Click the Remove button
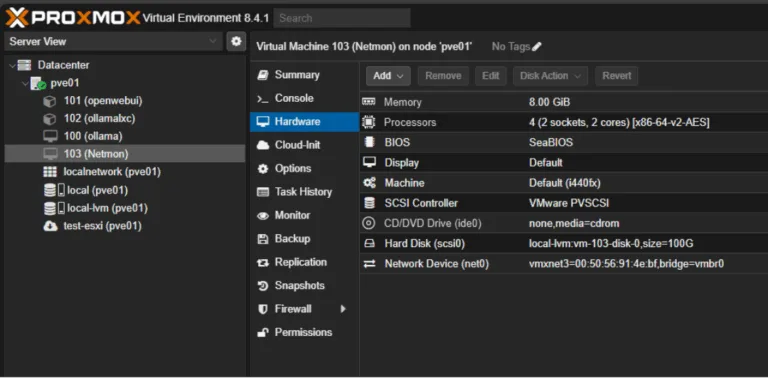Viewport: 768px width, 378px height. tap(443, 76)
